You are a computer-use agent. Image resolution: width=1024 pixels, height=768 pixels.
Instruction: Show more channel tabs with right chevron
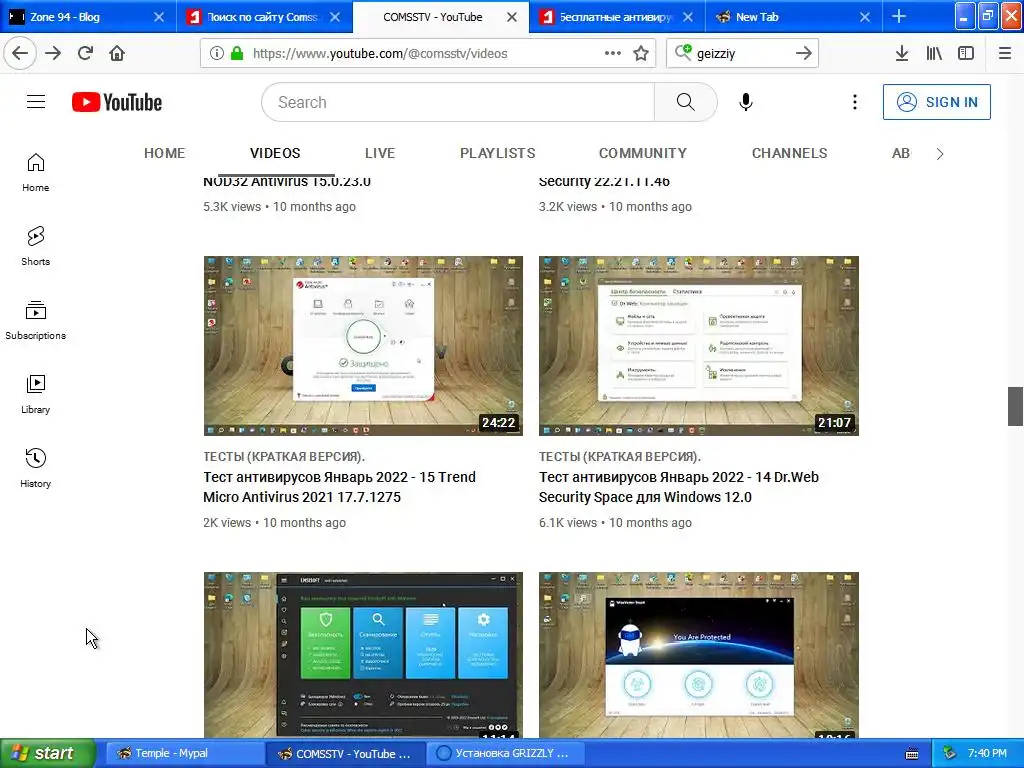940,153
